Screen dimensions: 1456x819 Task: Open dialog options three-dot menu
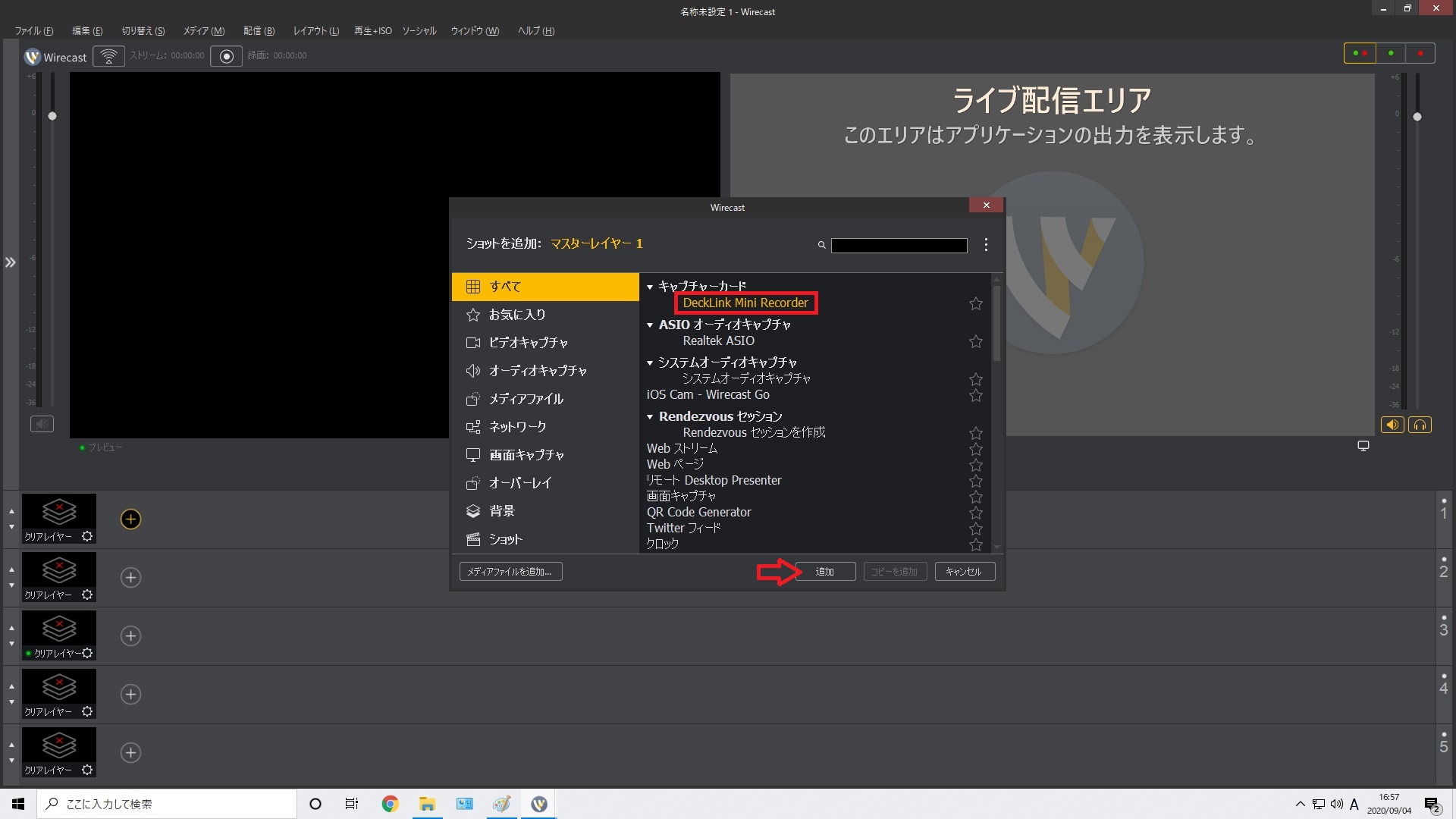click(x=986, y=244)
